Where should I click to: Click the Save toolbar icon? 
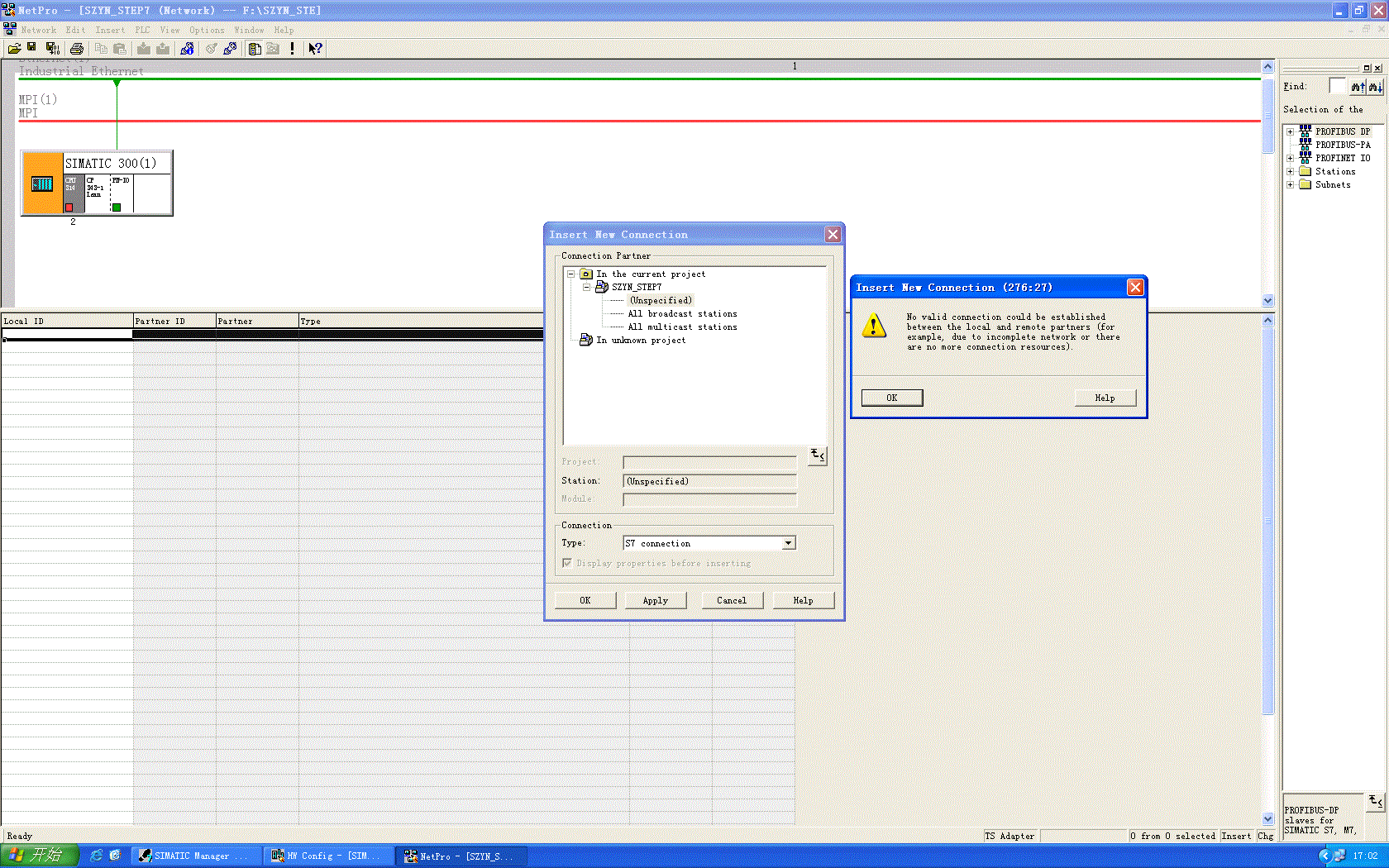pyautogui.click(x=32, y=49)
